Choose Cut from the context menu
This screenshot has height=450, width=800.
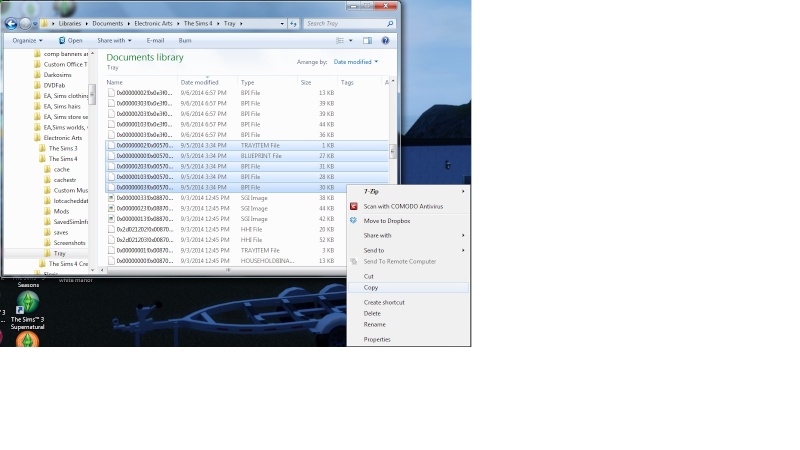click(409, 276)
